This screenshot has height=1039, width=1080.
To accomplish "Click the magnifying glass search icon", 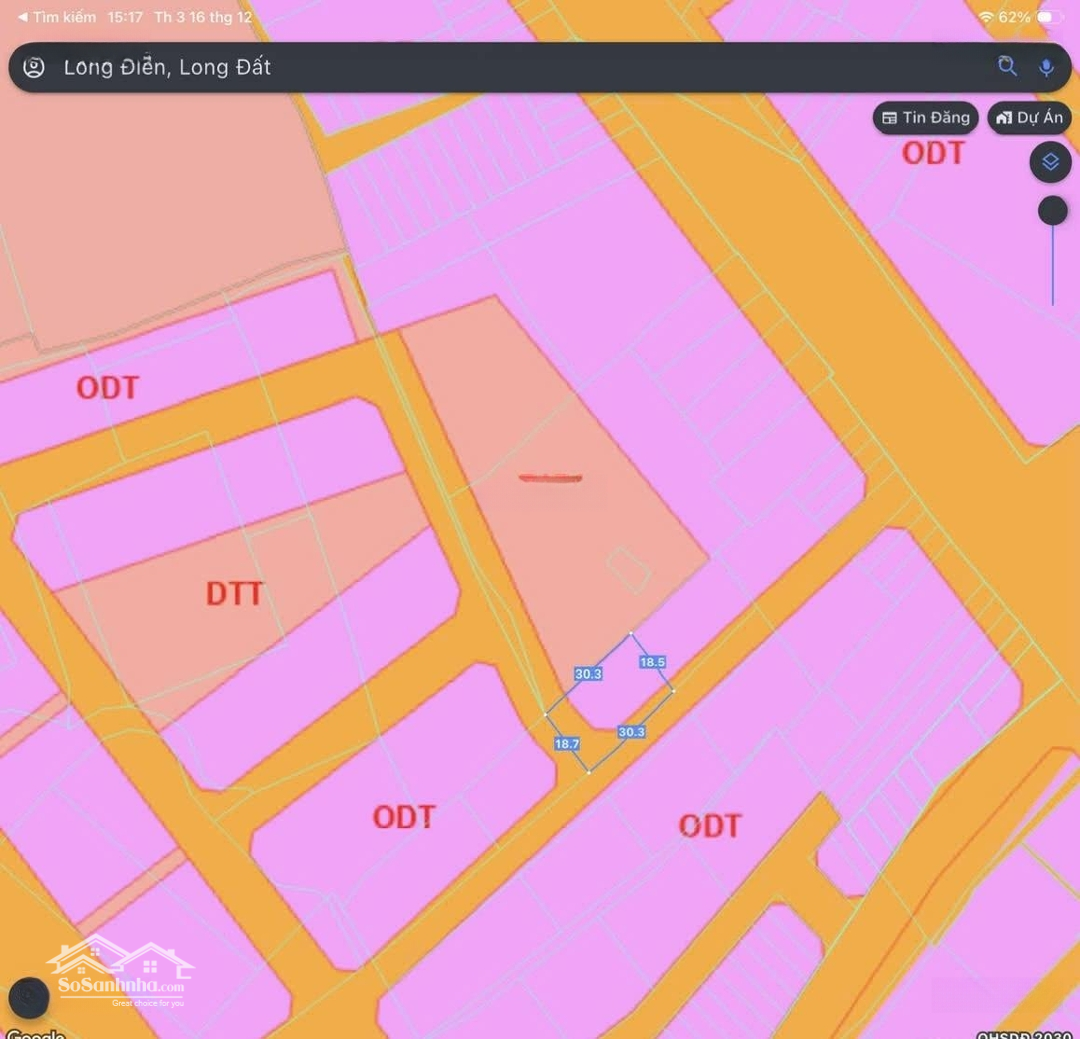I will point(1007,66).
